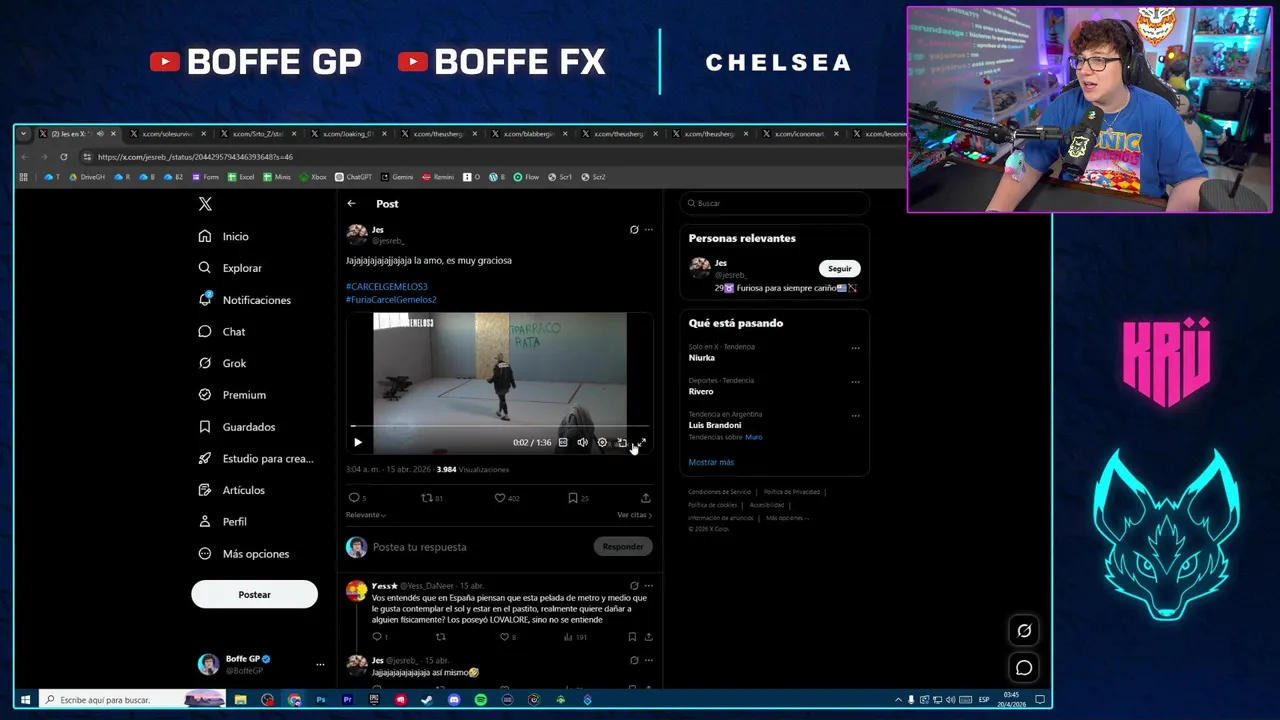Screen dimensions: 1280x720
Task: Open the ChatGPT bookmark
Action: 353,177
